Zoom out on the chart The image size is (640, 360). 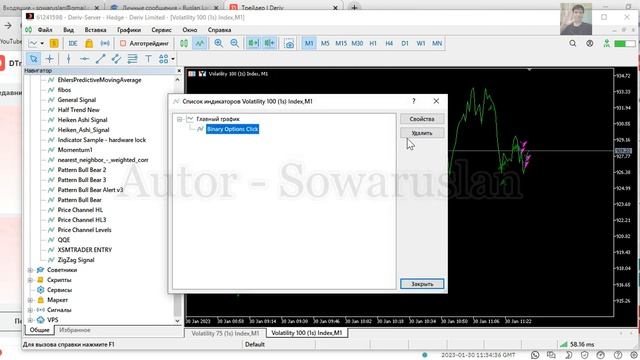[x=235, y=43]
